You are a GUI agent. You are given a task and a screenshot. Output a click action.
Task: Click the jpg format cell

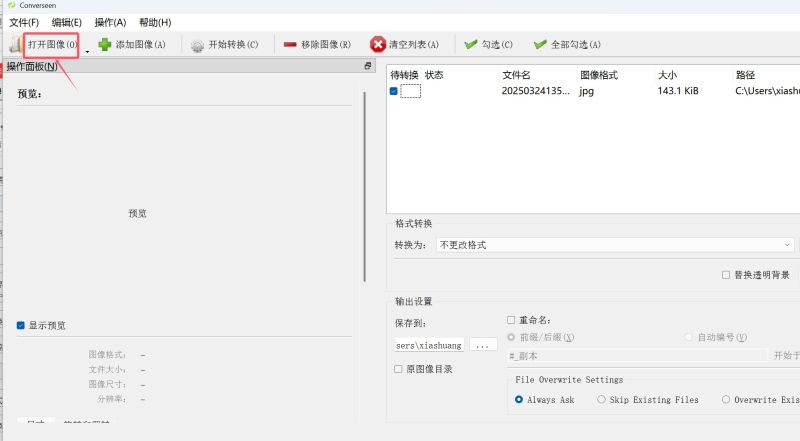(x=586, y=91)
